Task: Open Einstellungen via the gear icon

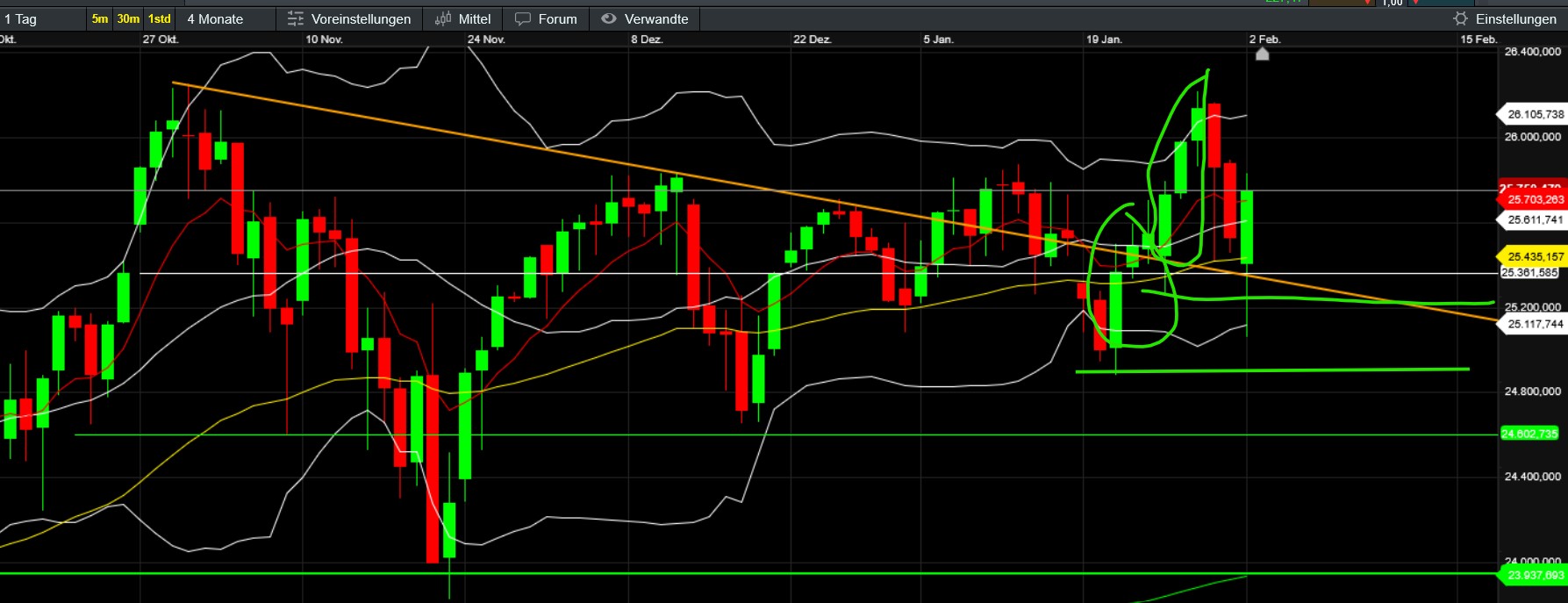Action: pyautogui.click(x=1460, y=18)
